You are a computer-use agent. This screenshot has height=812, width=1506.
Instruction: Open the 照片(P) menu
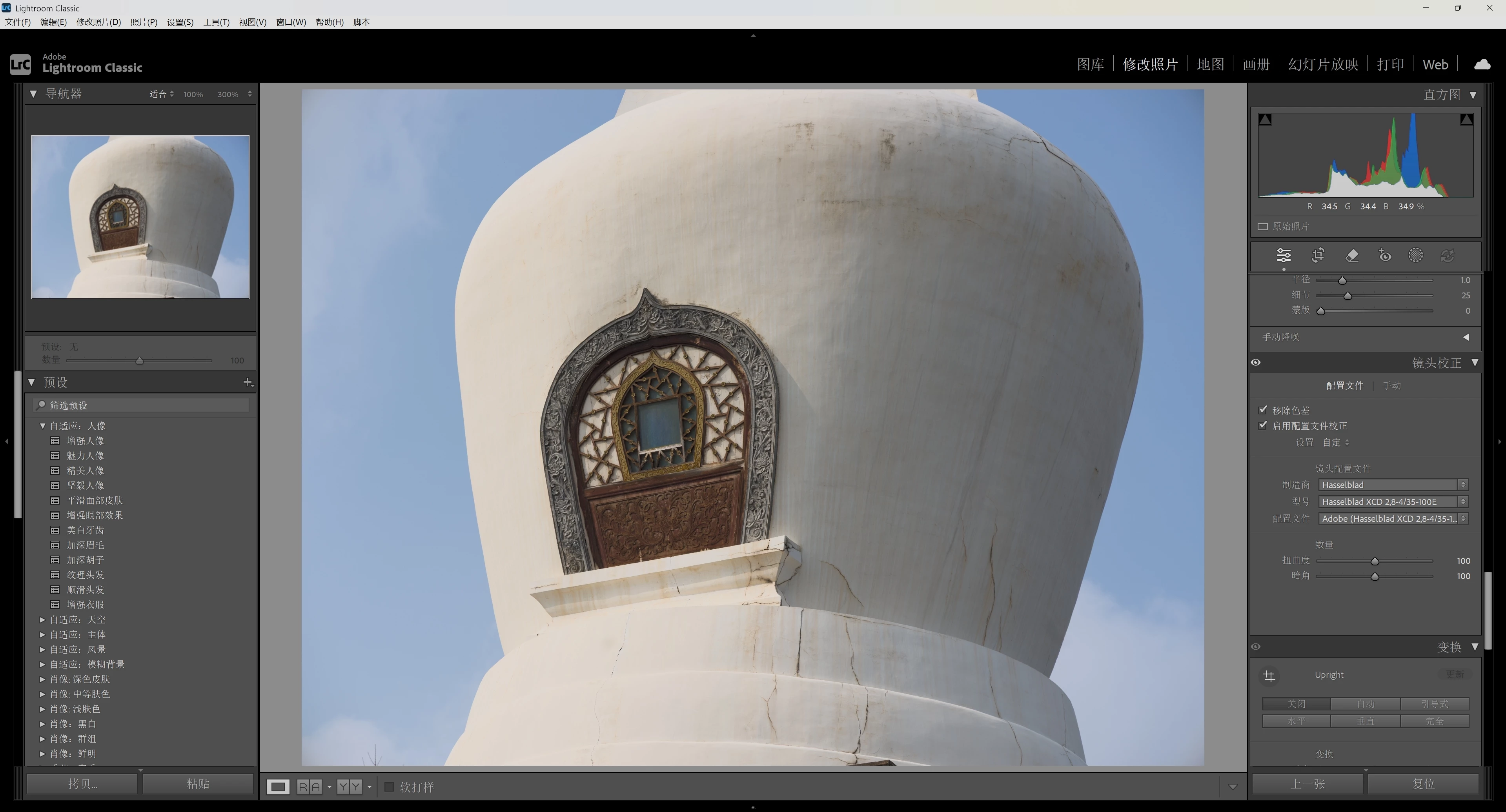(143, 22)
